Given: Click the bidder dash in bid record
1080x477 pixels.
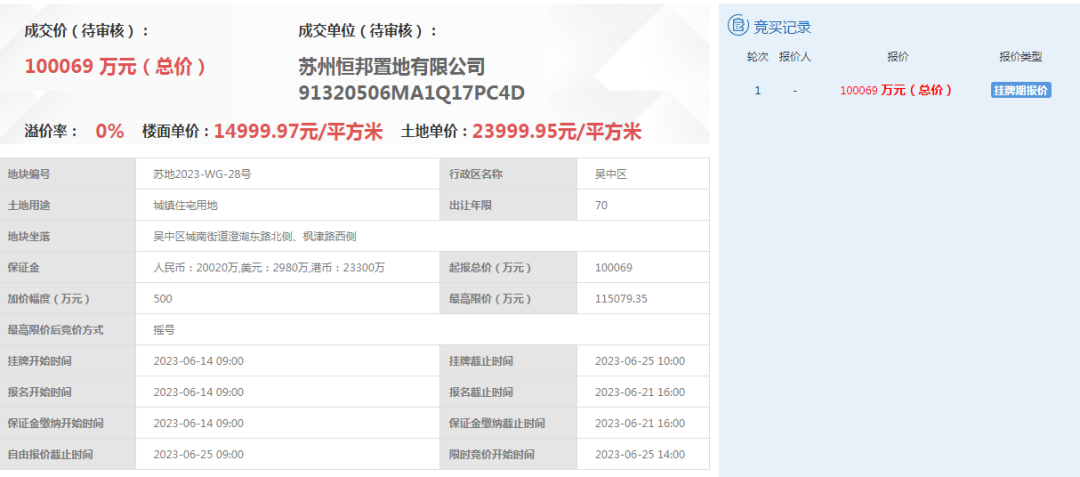Looking at the screenshot, I should 795,91.
